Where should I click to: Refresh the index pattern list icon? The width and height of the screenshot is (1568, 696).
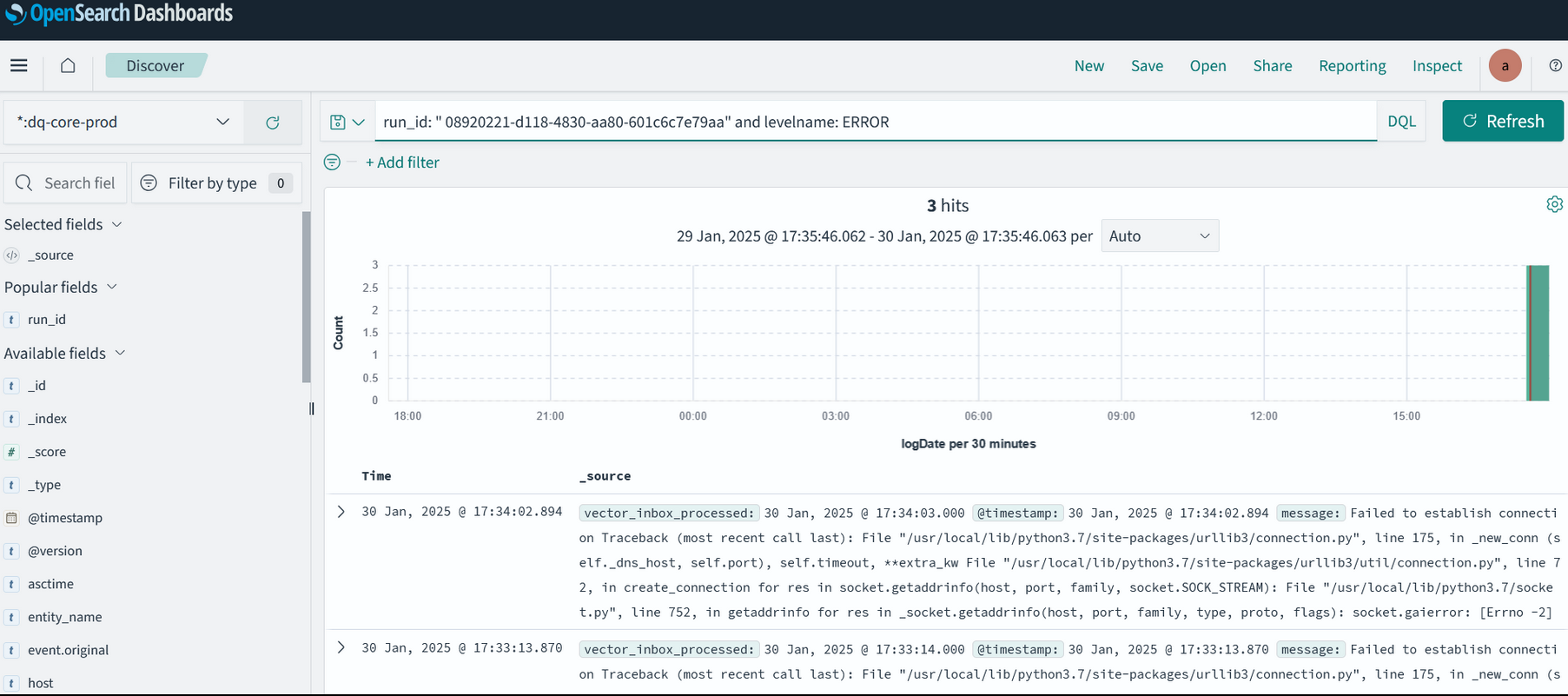273,123
